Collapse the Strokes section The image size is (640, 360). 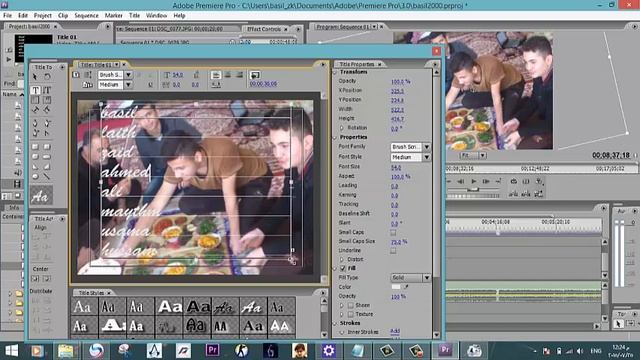pyautogui.click(x=336, y=323)
